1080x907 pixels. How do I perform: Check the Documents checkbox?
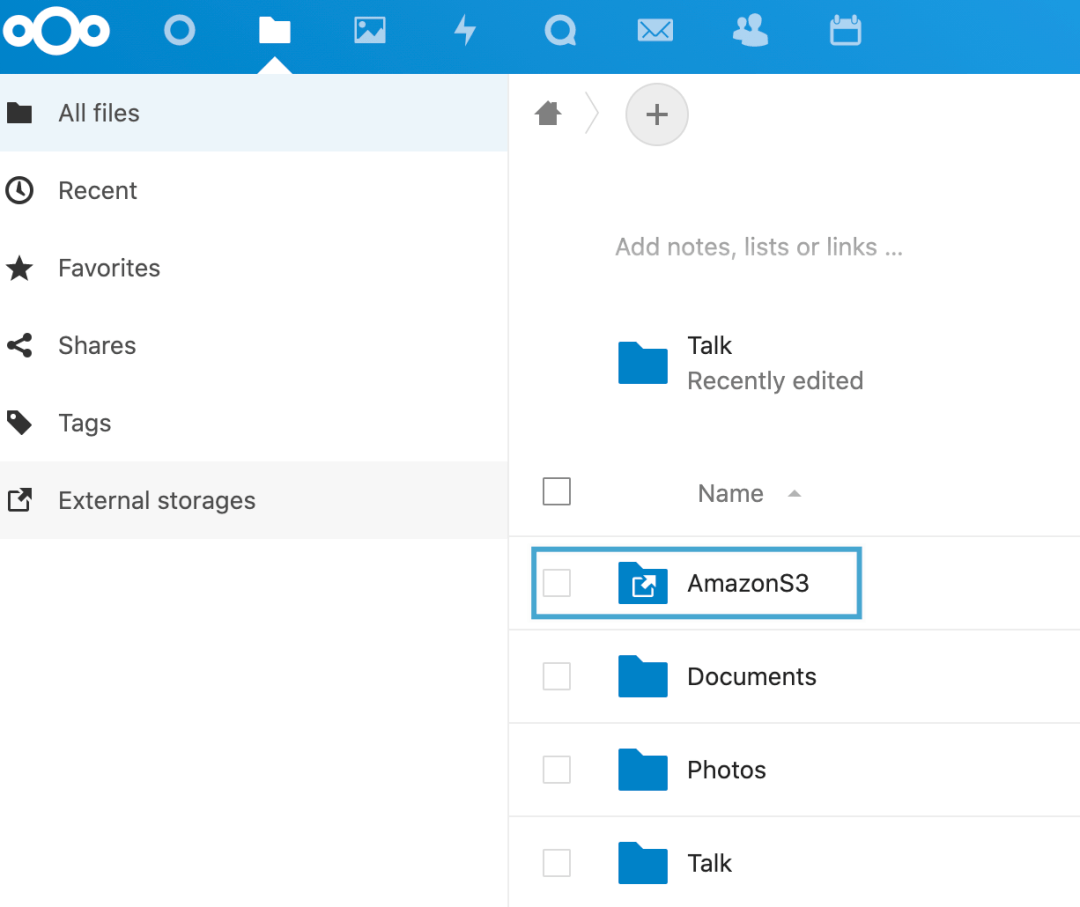click(x=557, y=676)
